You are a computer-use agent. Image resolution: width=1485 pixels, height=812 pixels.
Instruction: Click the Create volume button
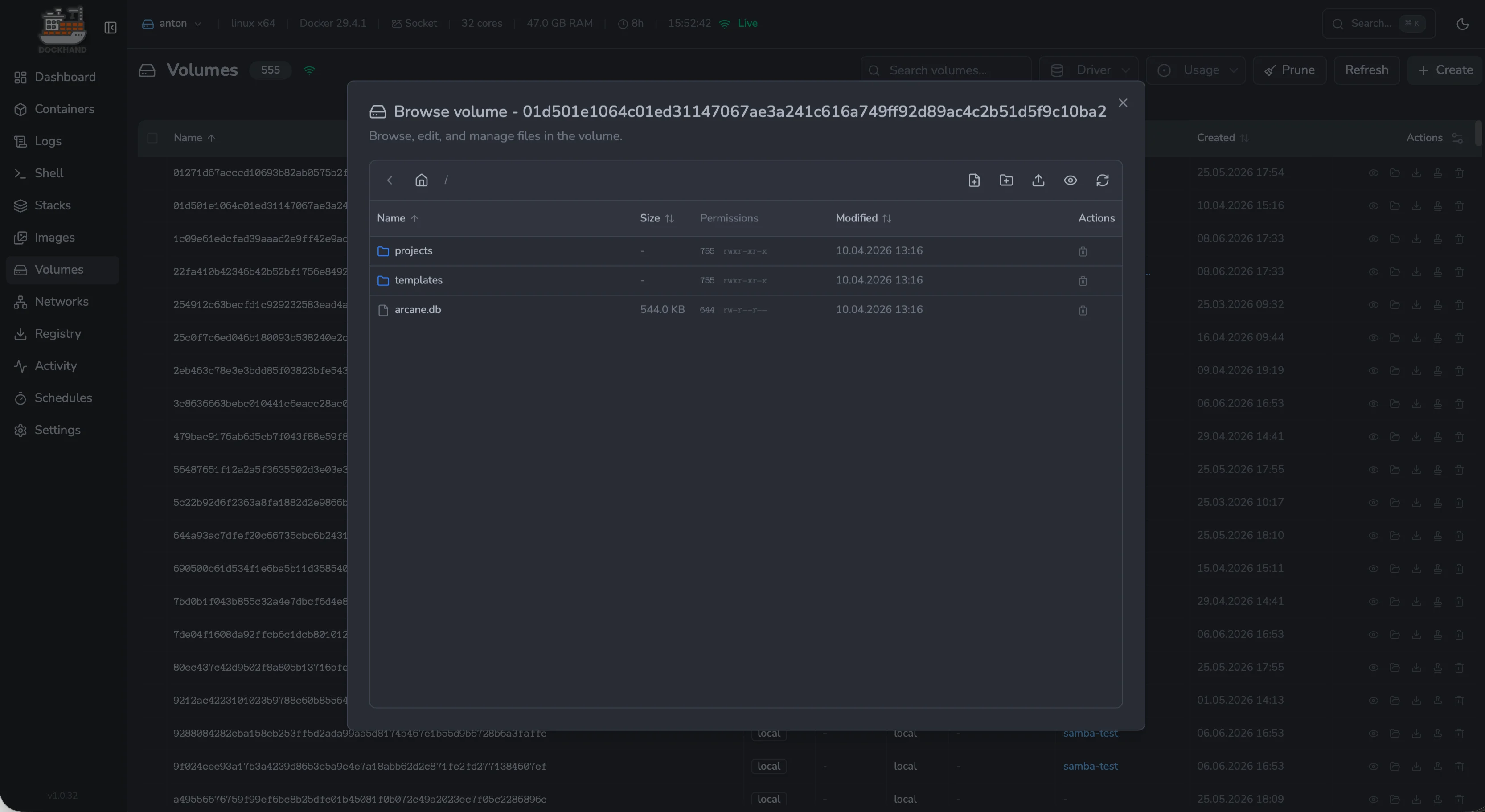click(1444, 70)
